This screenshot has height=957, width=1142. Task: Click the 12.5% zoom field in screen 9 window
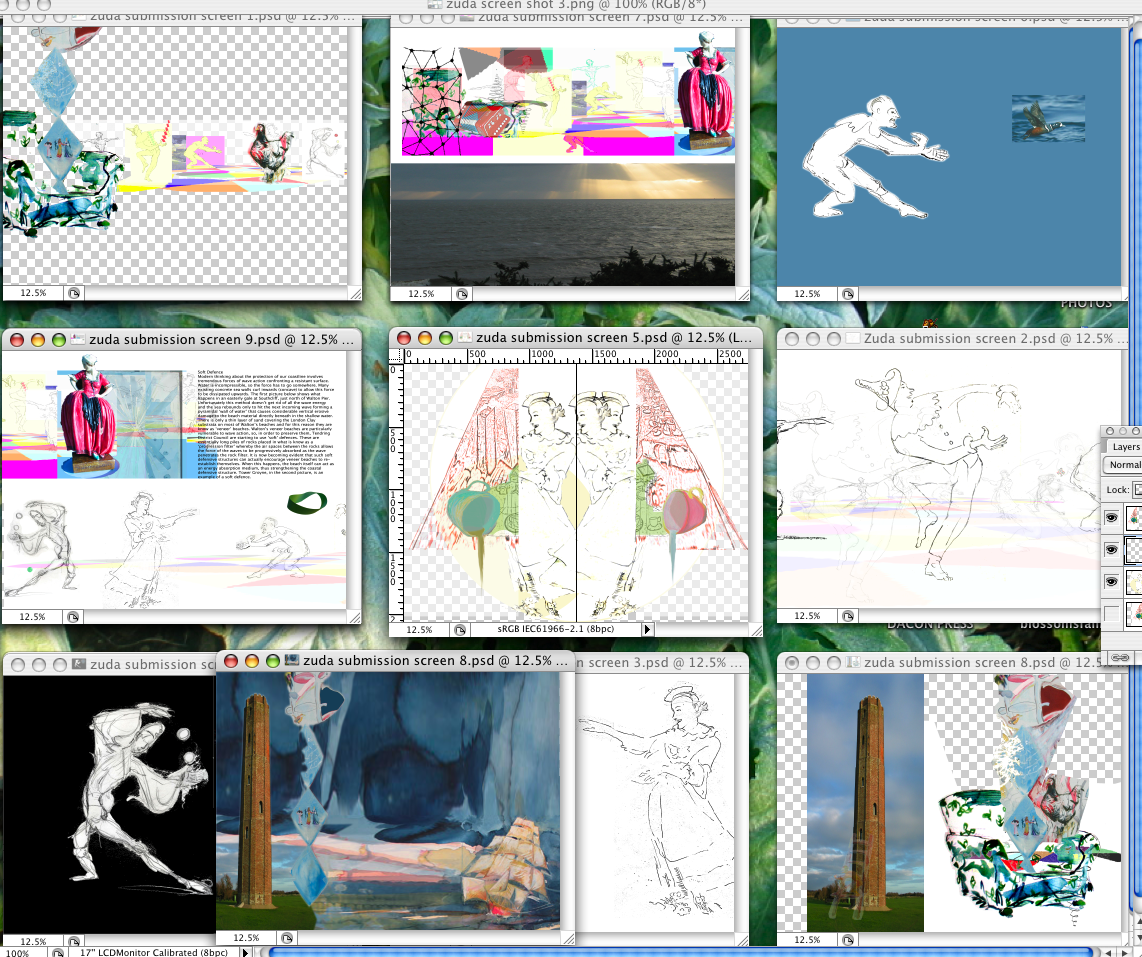coord(33,618)
